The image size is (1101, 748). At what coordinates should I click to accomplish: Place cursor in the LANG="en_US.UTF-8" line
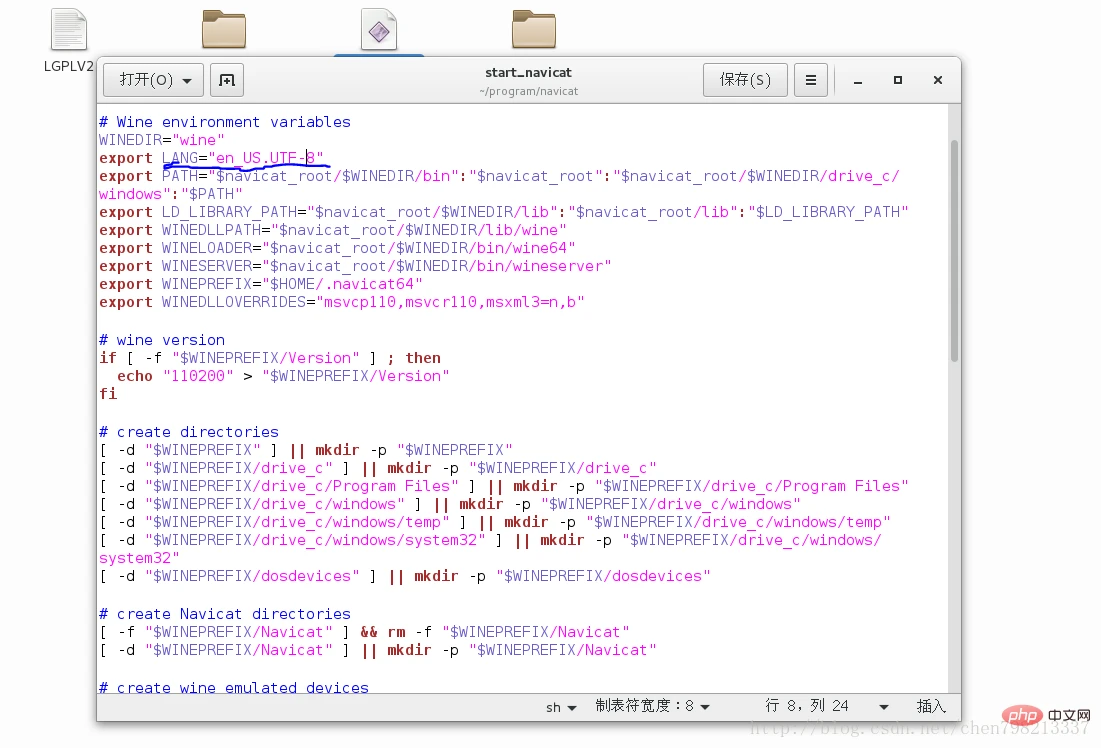pyautogui.click(x=211, y=158)
